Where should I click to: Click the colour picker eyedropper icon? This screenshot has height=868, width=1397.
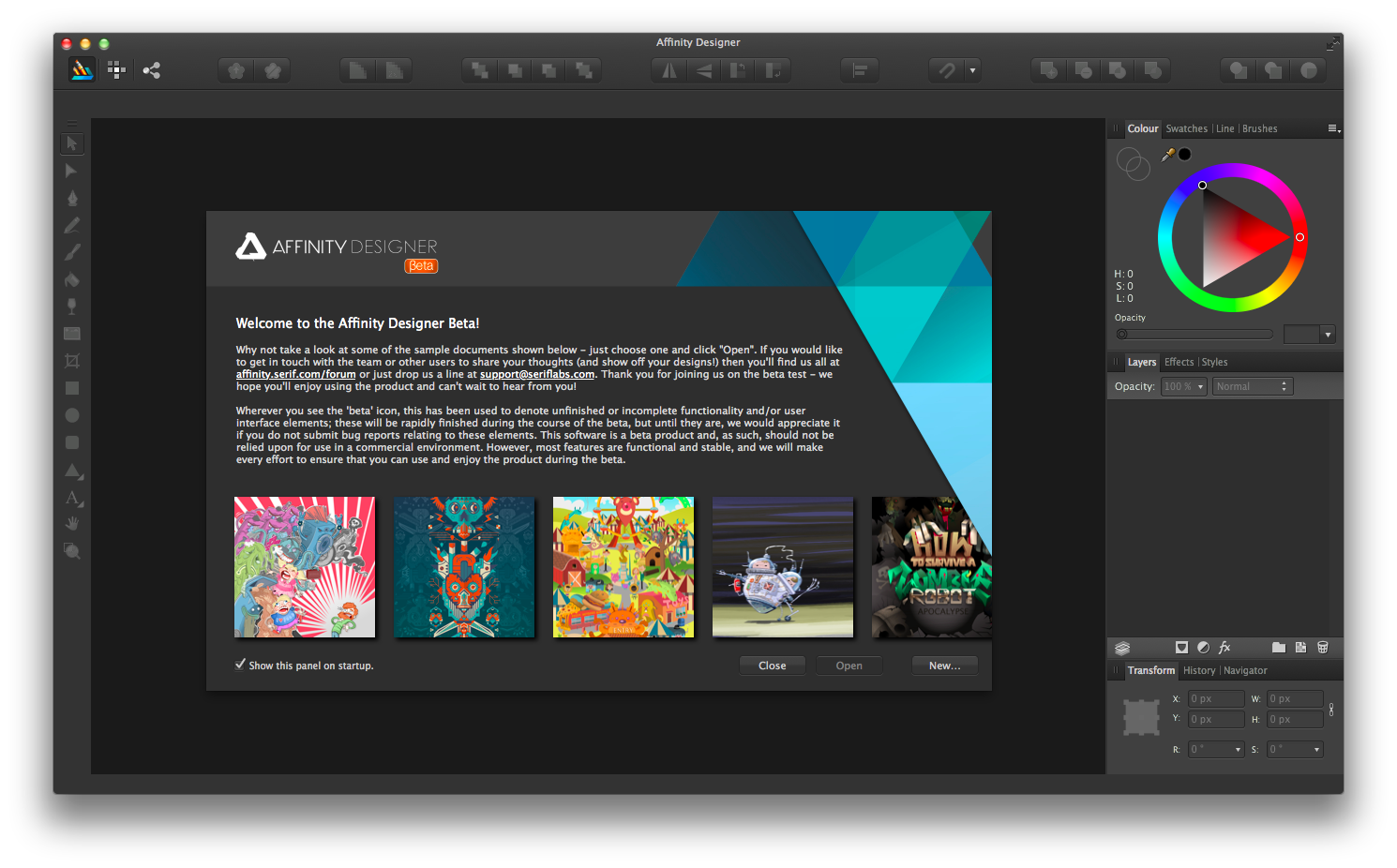click(x=1168, y=154)
